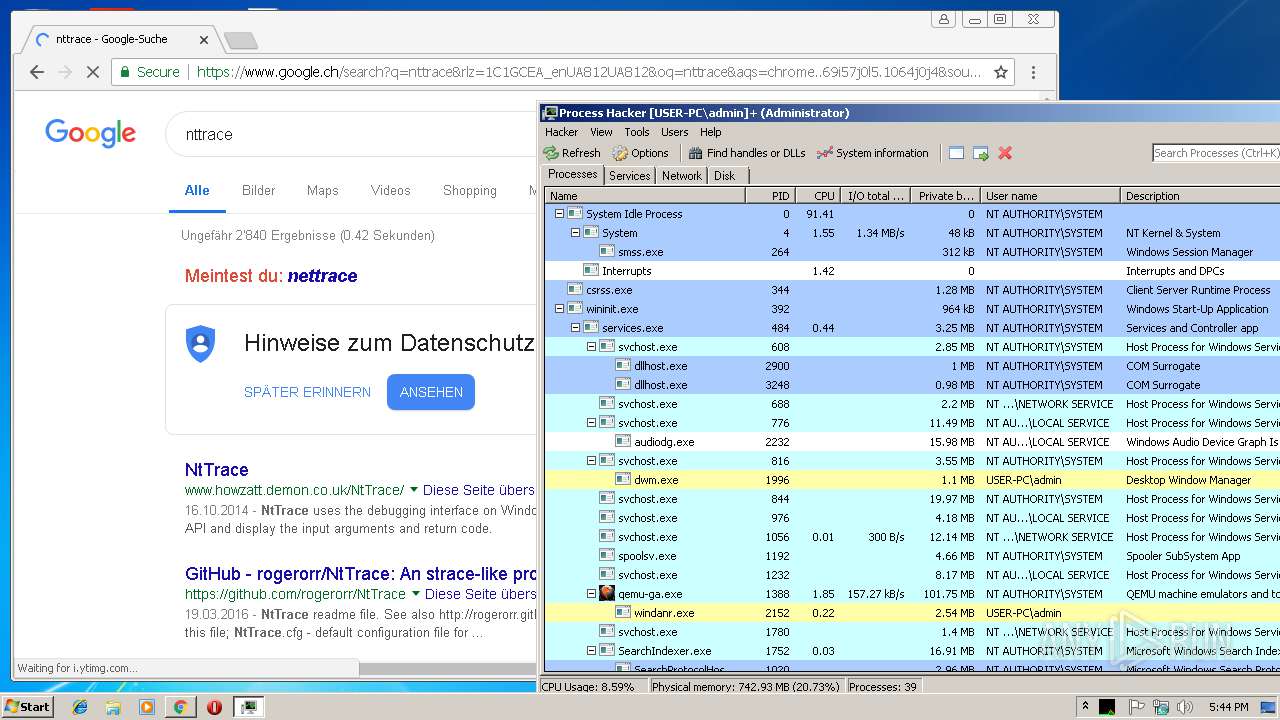The image size is (1280, 720).
Task: Open the Users menu
Action: coord(675,132)
